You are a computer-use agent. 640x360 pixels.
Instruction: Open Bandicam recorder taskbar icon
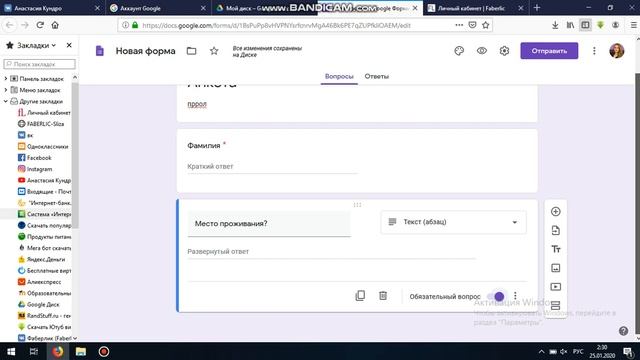pos(104,351)
